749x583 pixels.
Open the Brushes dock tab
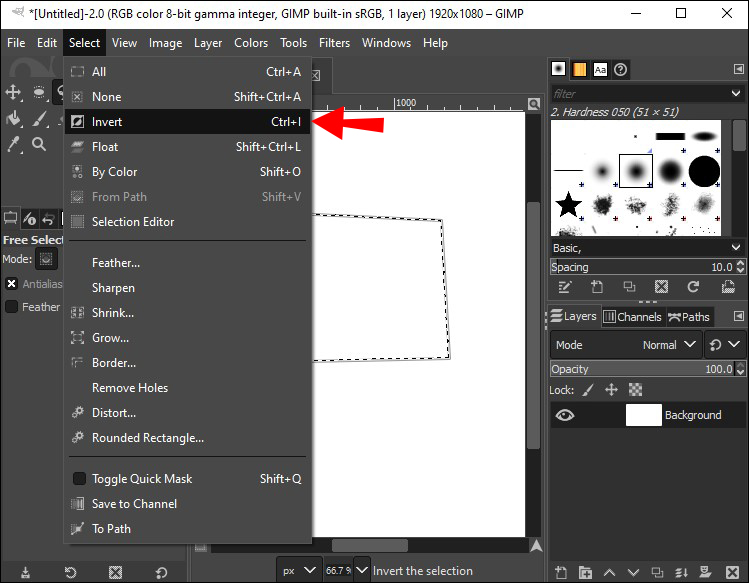click(558, 69)
